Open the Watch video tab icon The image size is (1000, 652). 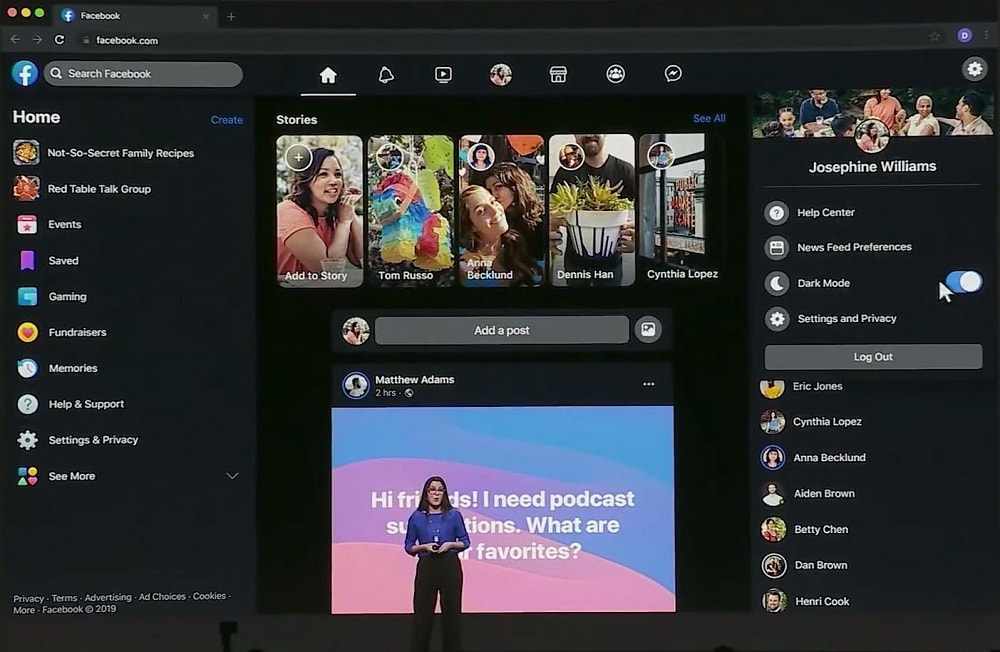[x=443, y=75]
